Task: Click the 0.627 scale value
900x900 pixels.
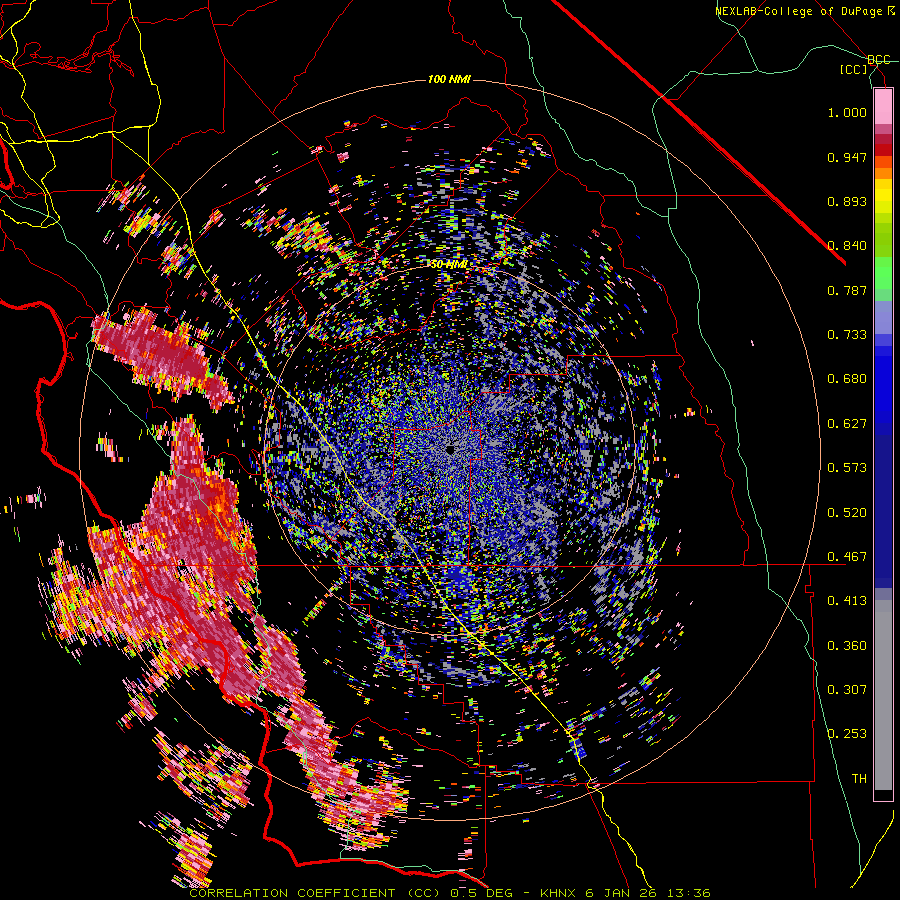Action: (847, 424)
